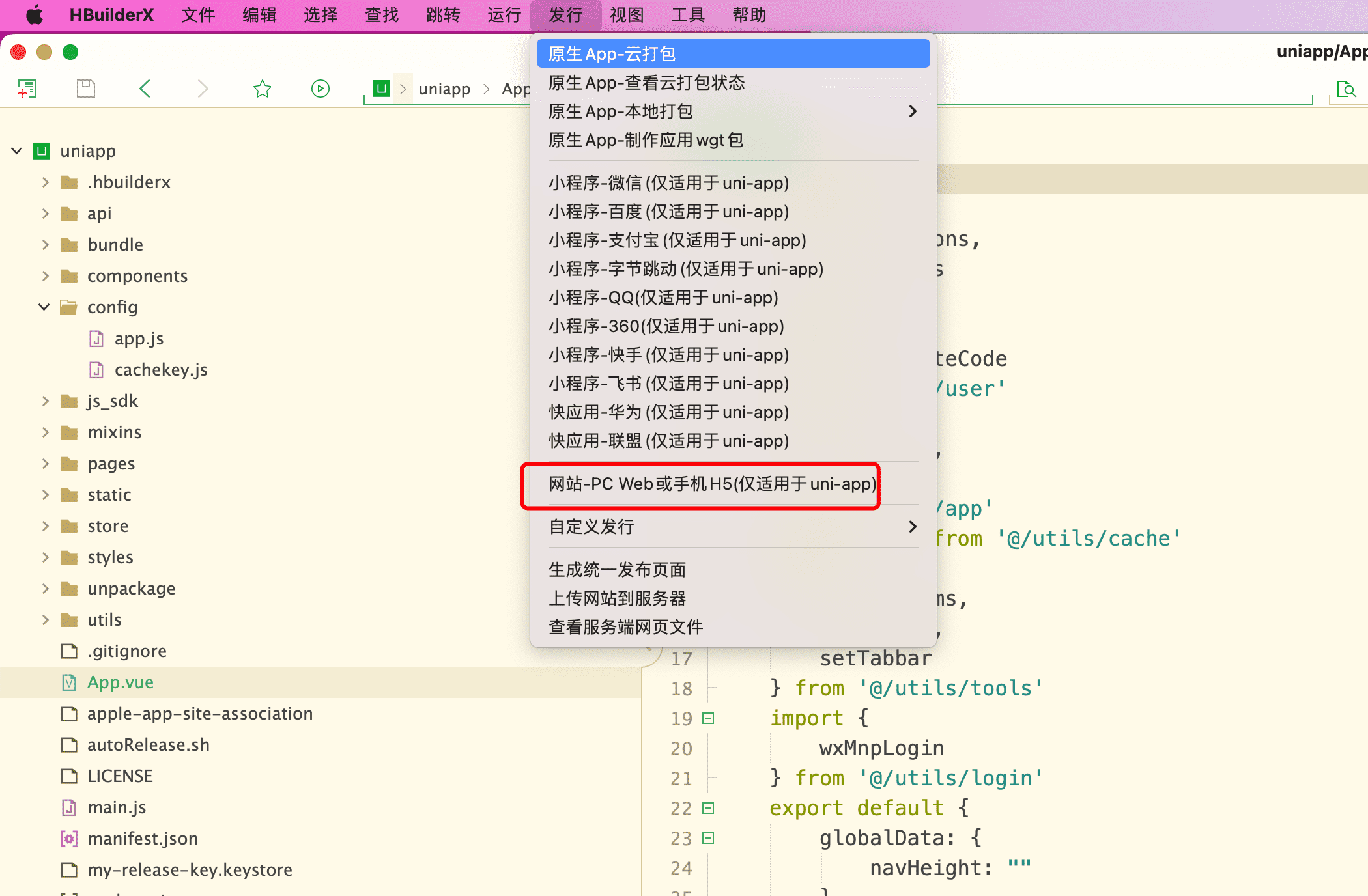
Task: Choose 小程序-微信 publish option
Action: [733, 183]
